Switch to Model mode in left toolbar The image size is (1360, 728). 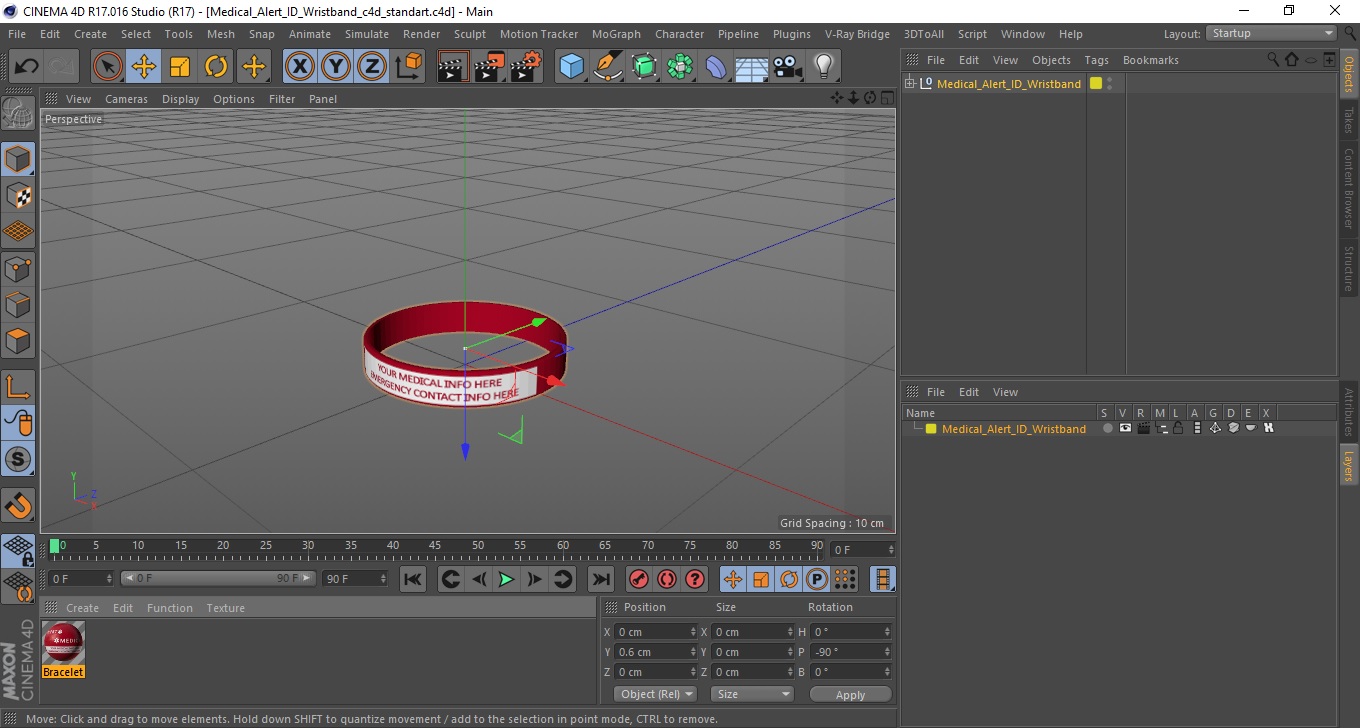18,159
